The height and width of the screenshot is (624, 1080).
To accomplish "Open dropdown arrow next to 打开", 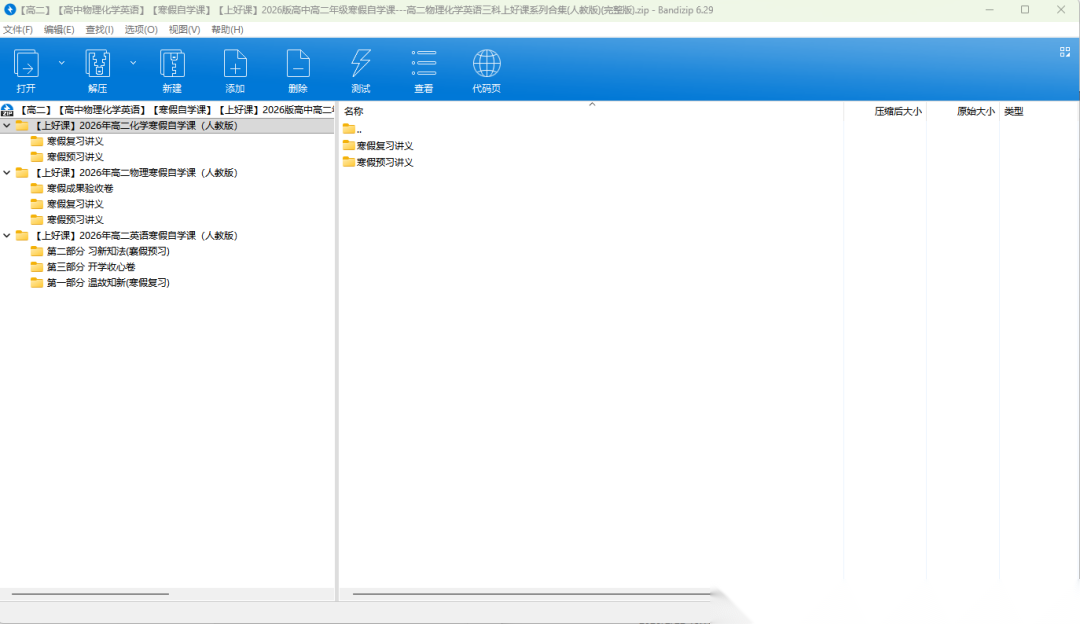I will click(x=61, y=62).
